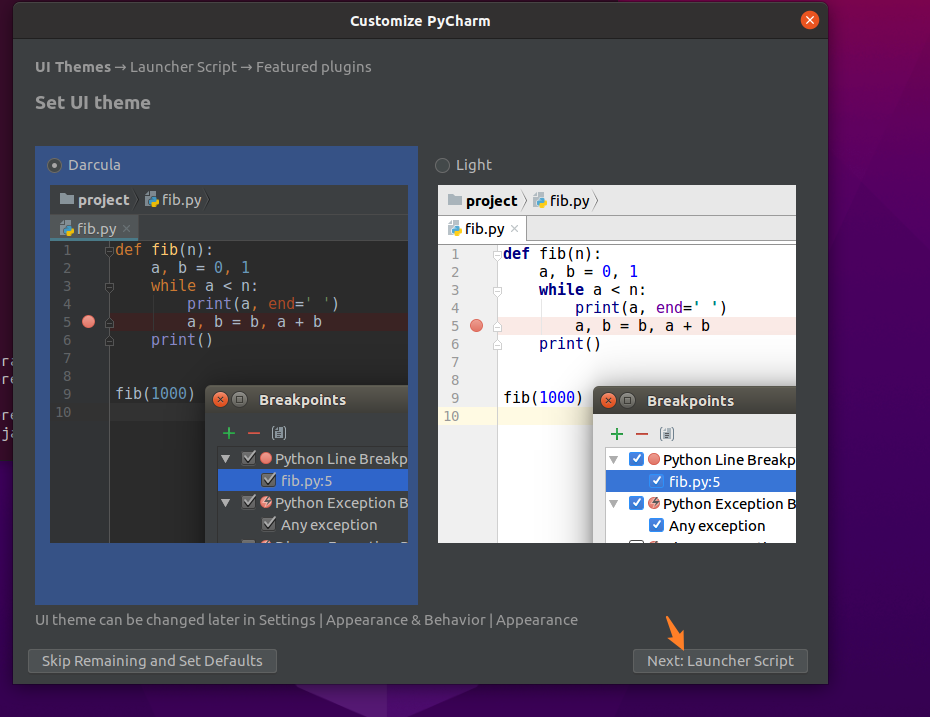Click fold end marker on line 6 in Light
This screenshot has width=930, height=717.
tap(497, 345)
